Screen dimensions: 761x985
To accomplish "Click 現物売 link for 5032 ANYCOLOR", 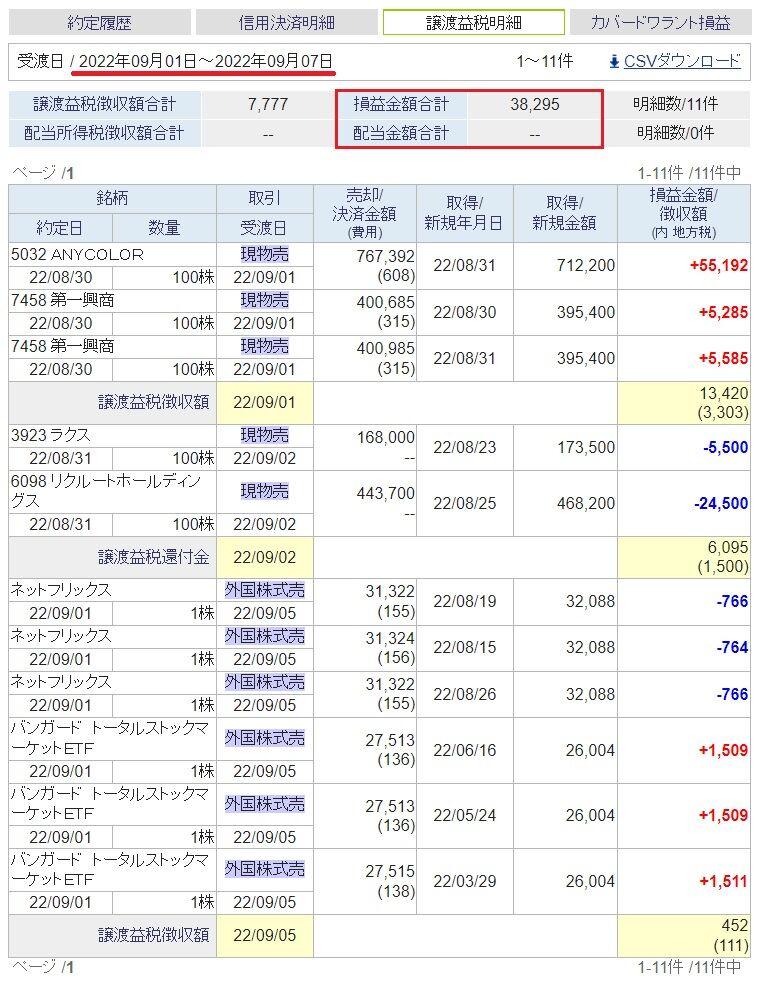I will [265, 254].
